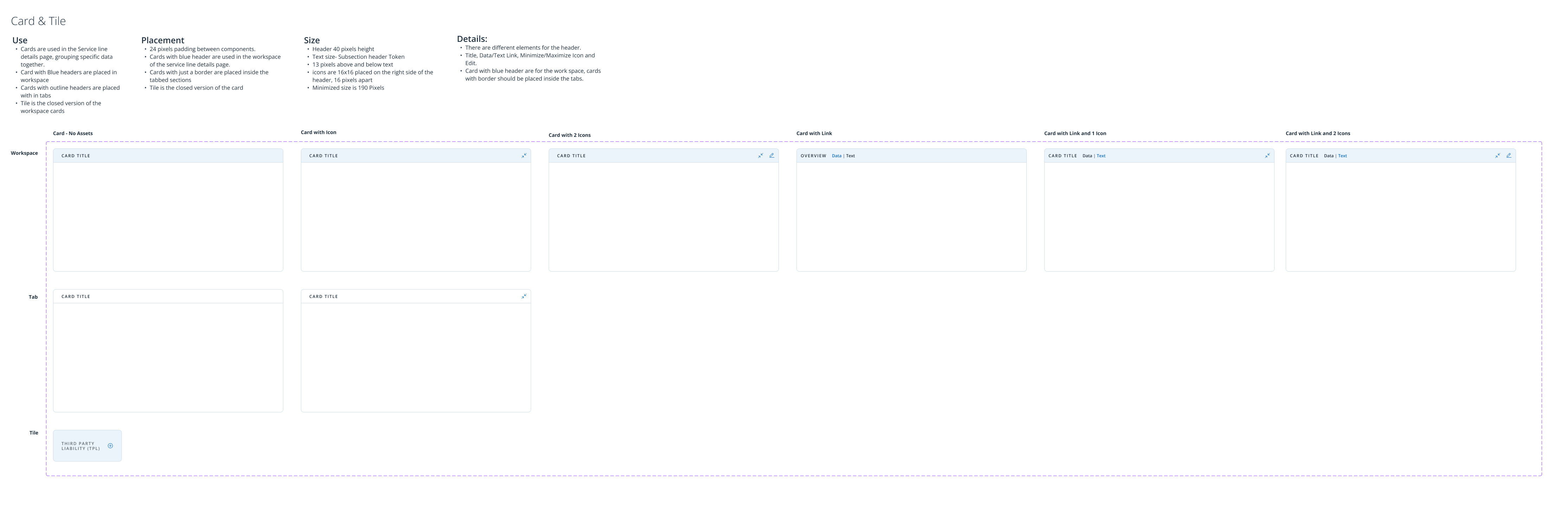Click the Use section heading
1568x514 pixels.
(x=19, y=40)
